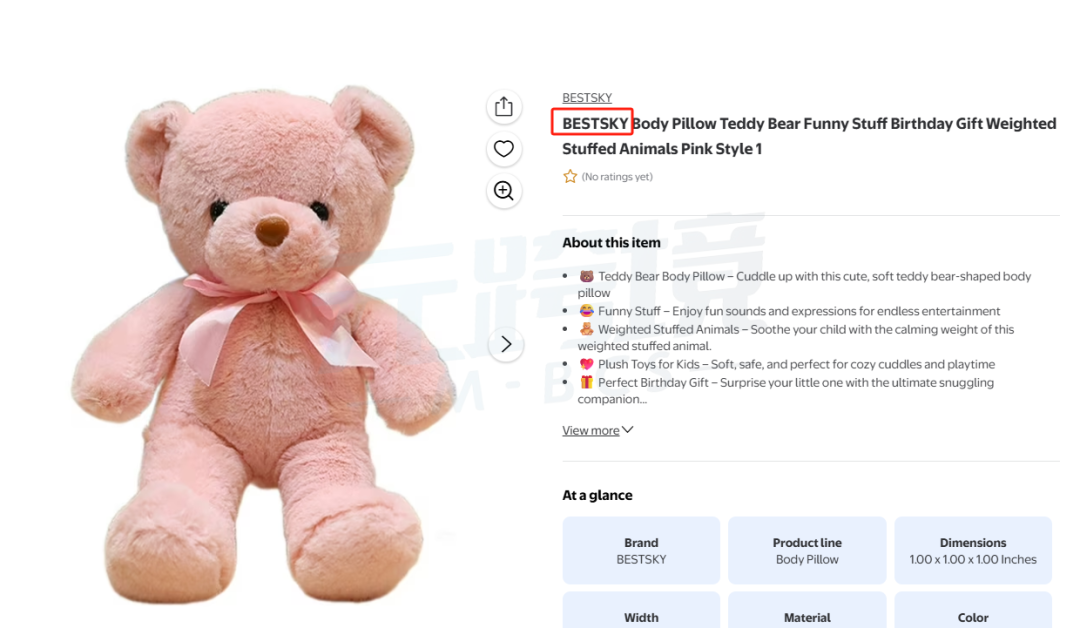Click the About this item heading

[x=611, y=242]
